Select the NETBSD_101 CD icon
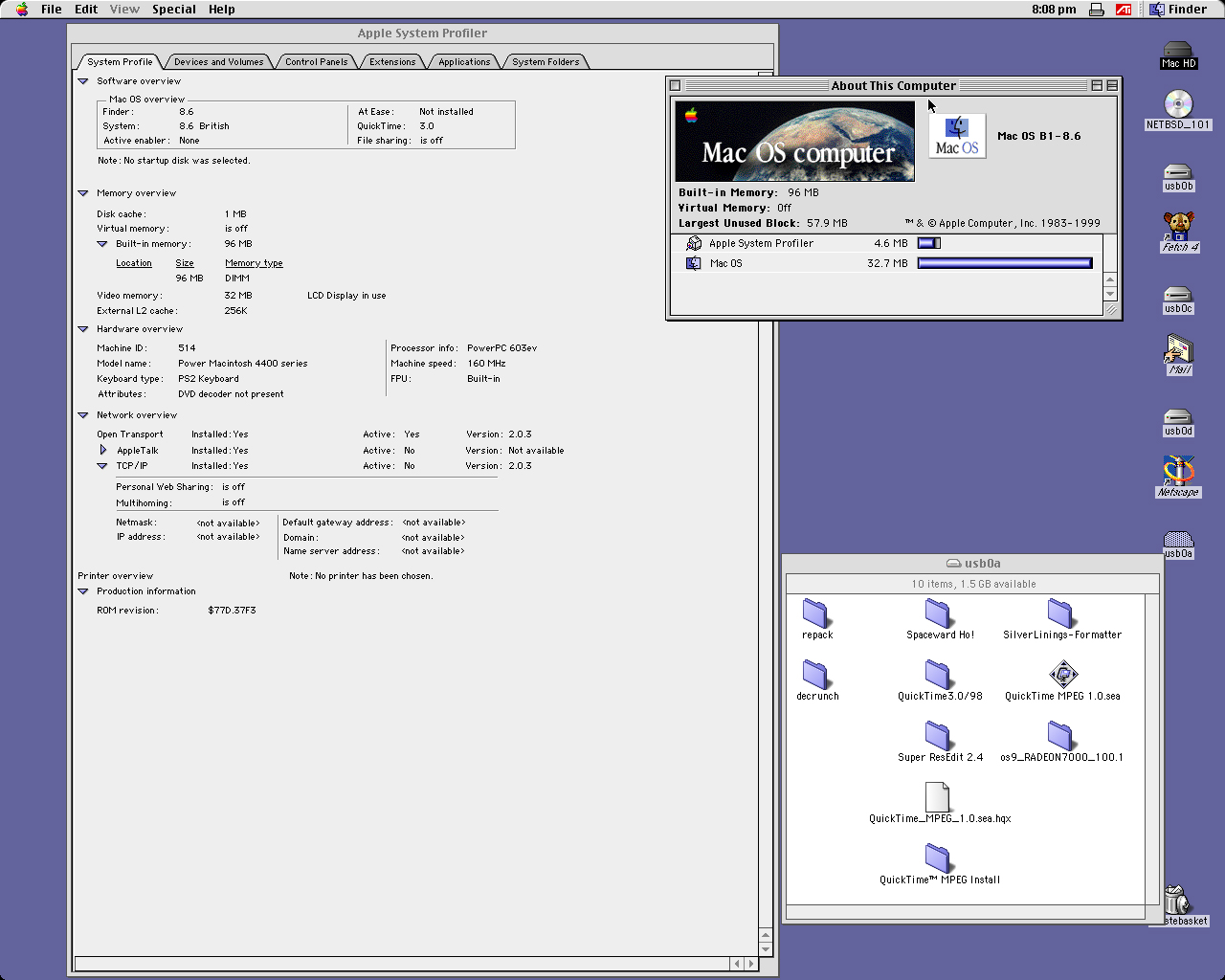 pos(1178,103)
